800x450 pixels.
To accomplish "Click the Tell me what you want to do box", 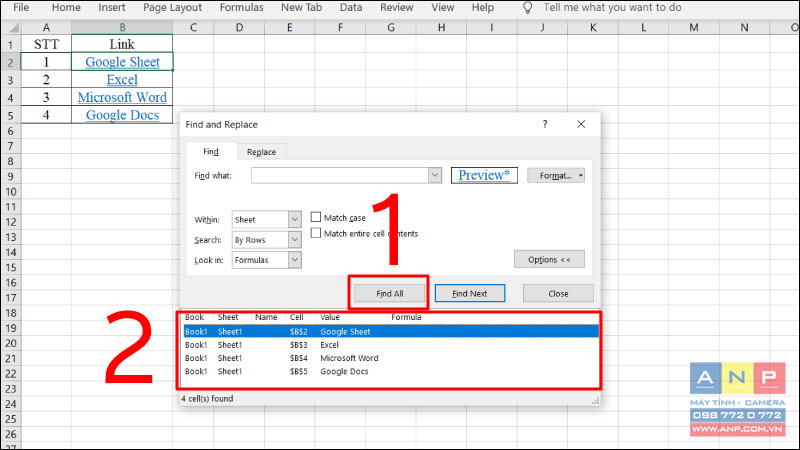I will [612, 7].
